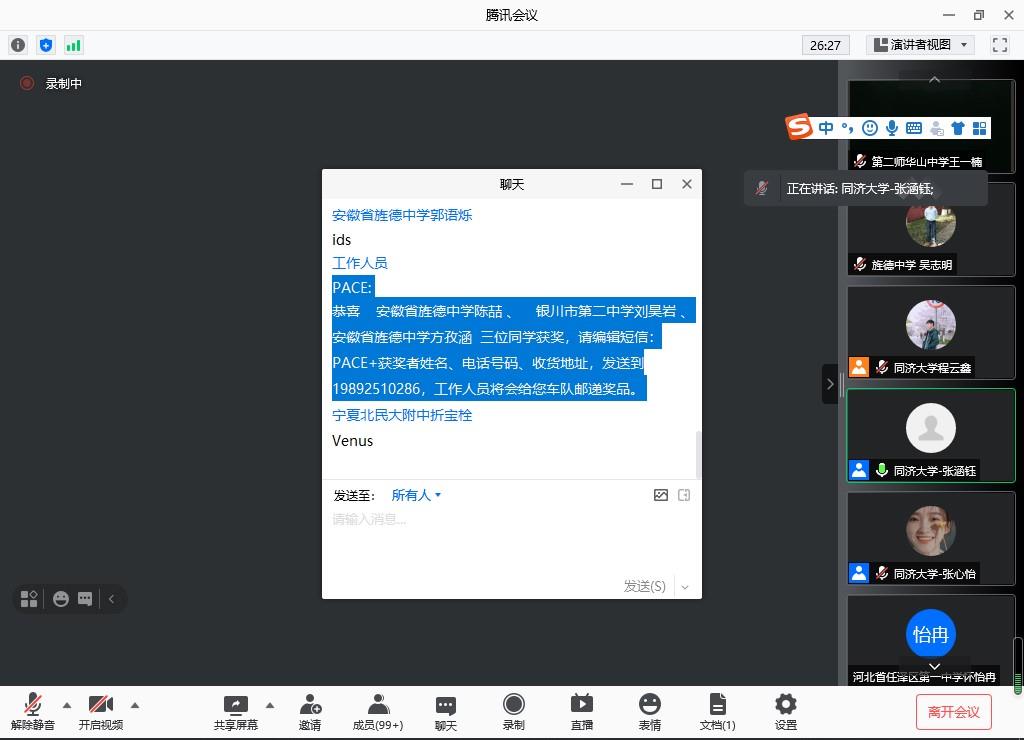The height and width of the screenshot is (740, 1024).
Task: Click the chat message input field
Action: click(511, 541)
